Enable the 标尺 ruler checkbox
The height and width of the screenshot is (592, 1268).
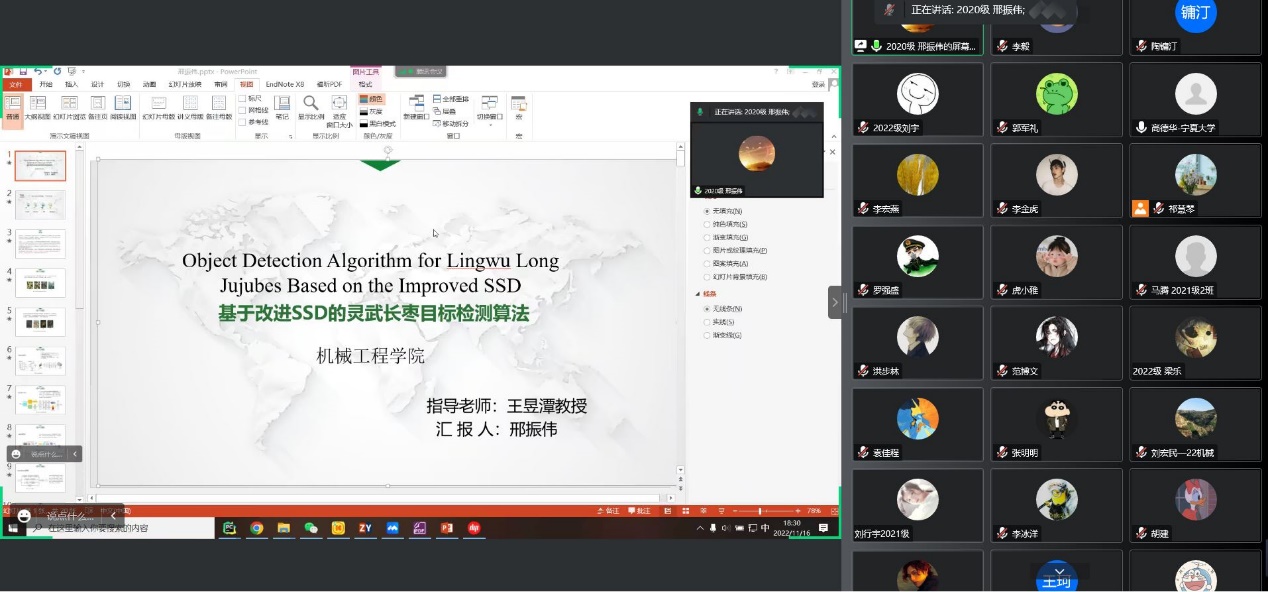243,99
